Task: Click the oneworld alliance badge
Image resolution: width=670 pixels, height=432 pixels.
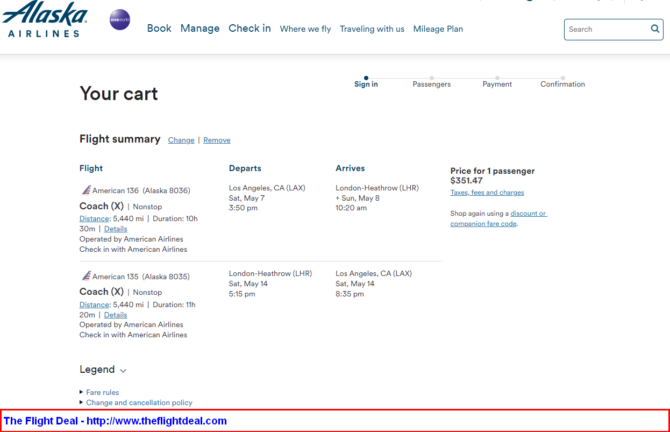Action: coord(120,20)
